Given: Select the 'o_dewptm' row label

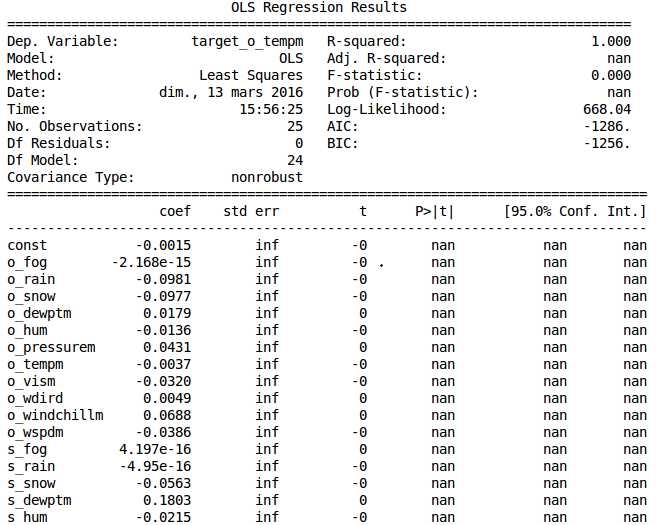Looking at the screenshot, I should pyautogui.click(x=39, y=314).
